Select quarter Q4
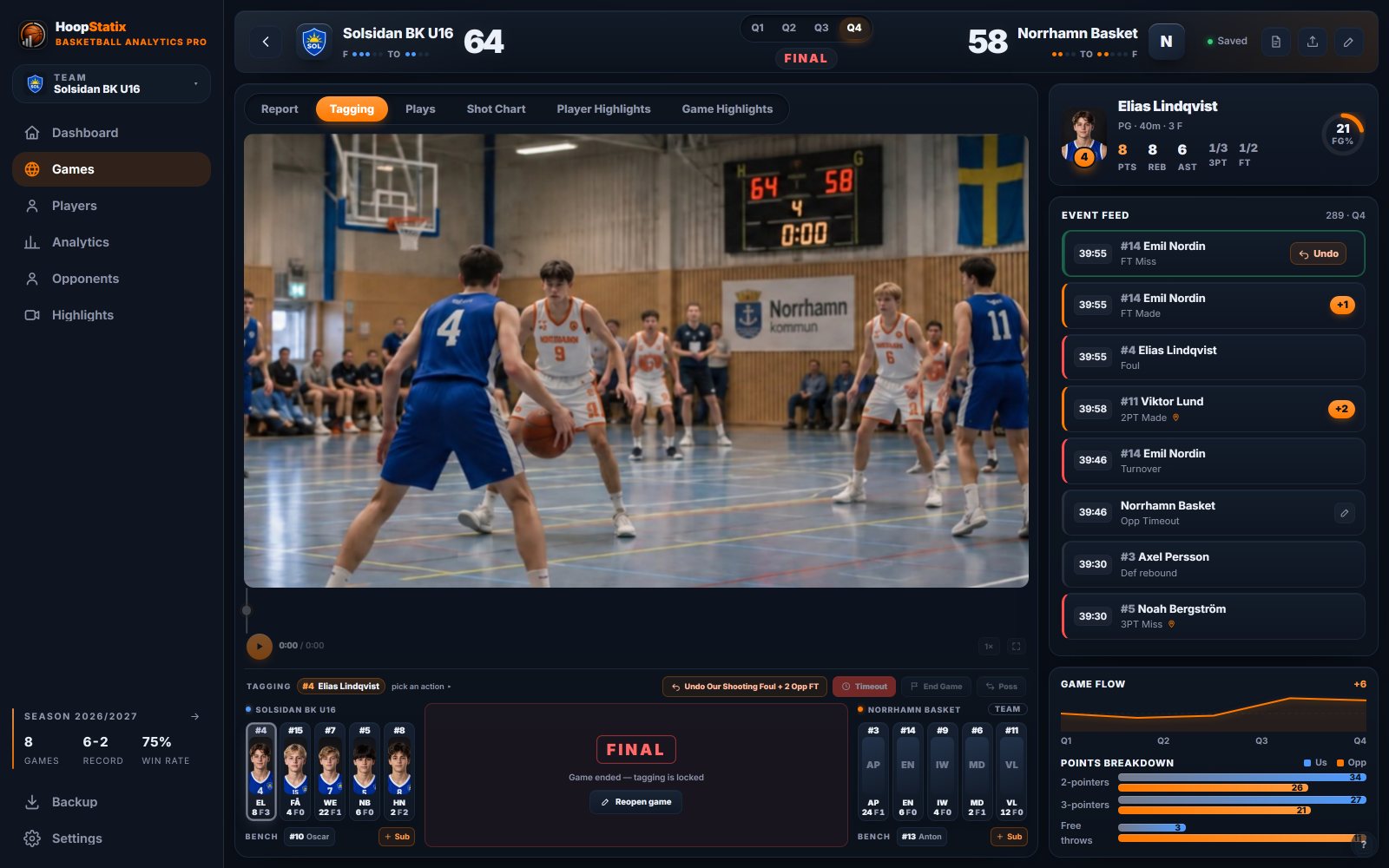The image size is (1389, 868). click(x=854, y=28)
